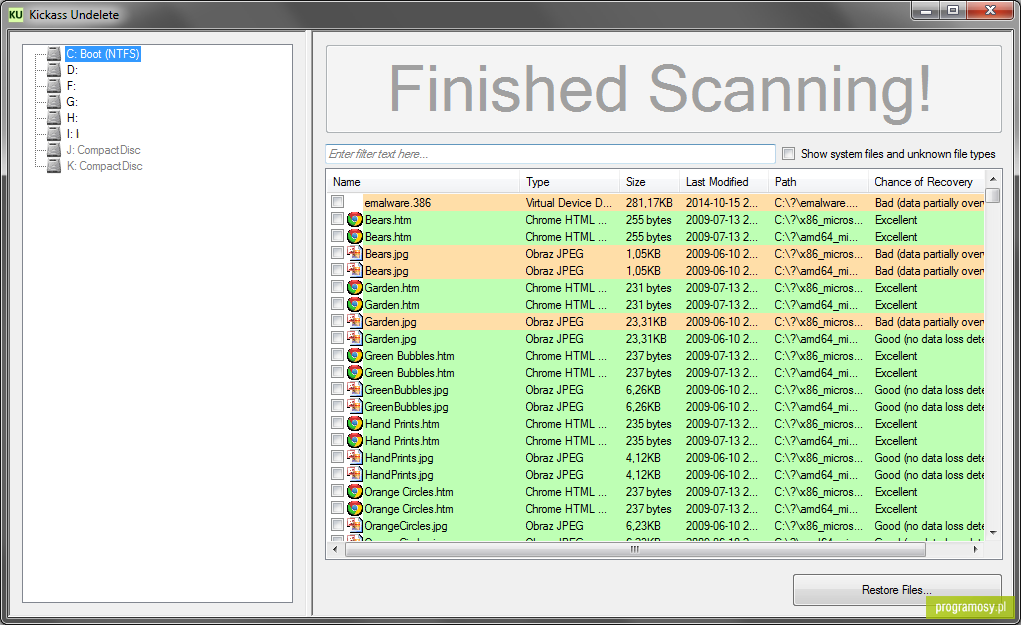Click JPEG icon of Garden.jpg Bad recovery row
The image size is (1021, 625).
355,321
